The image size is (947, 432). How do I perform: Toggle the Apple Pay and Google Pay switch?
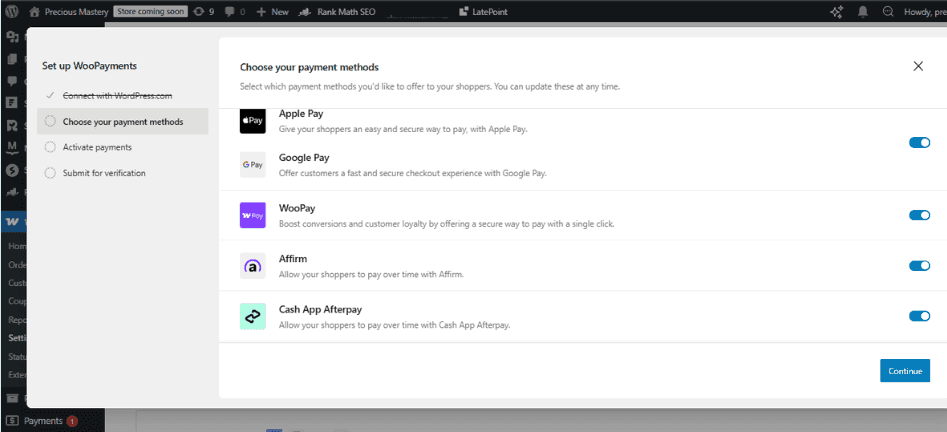(x=919, y=143)
